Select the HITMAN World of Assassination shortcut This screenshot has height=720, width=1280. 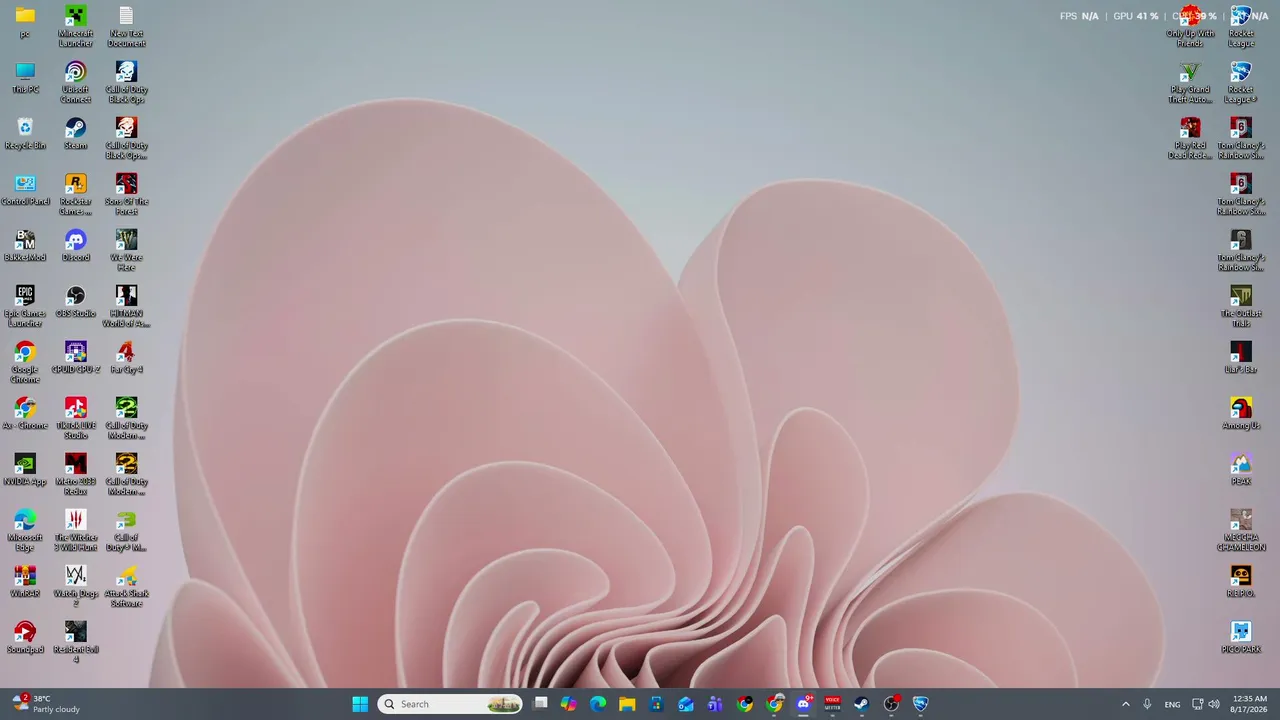pyautogui.click(x=126, y=306)
